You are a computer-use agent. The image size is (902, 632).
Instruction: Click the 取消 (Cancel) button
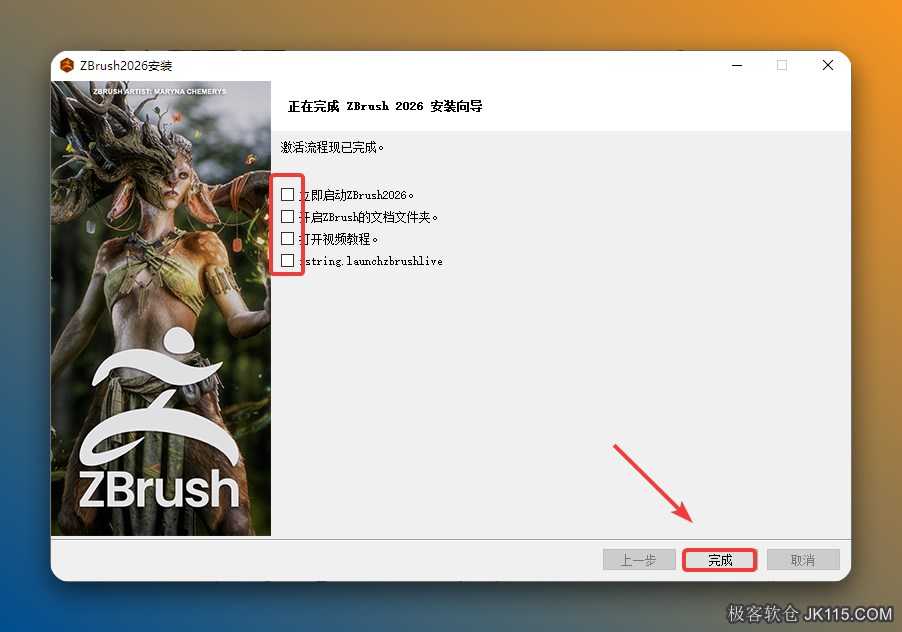[x=803, y=560]
